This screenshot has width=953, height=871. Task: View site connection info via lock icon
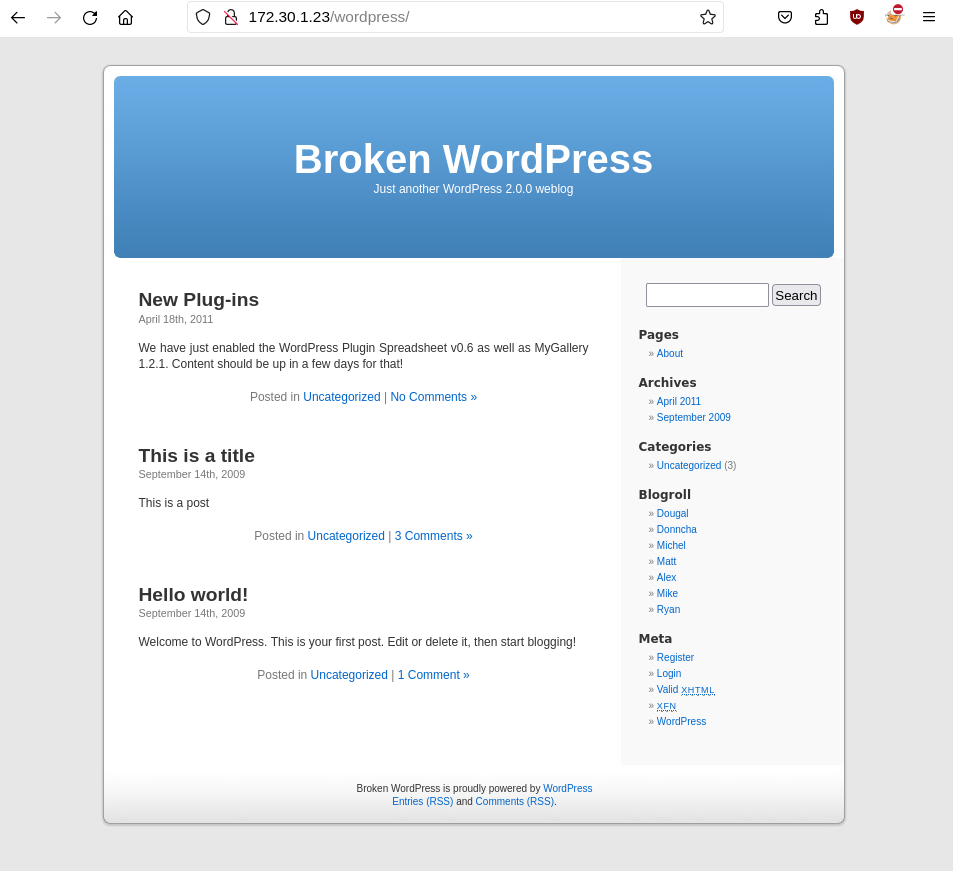click(x=231, y=17)
